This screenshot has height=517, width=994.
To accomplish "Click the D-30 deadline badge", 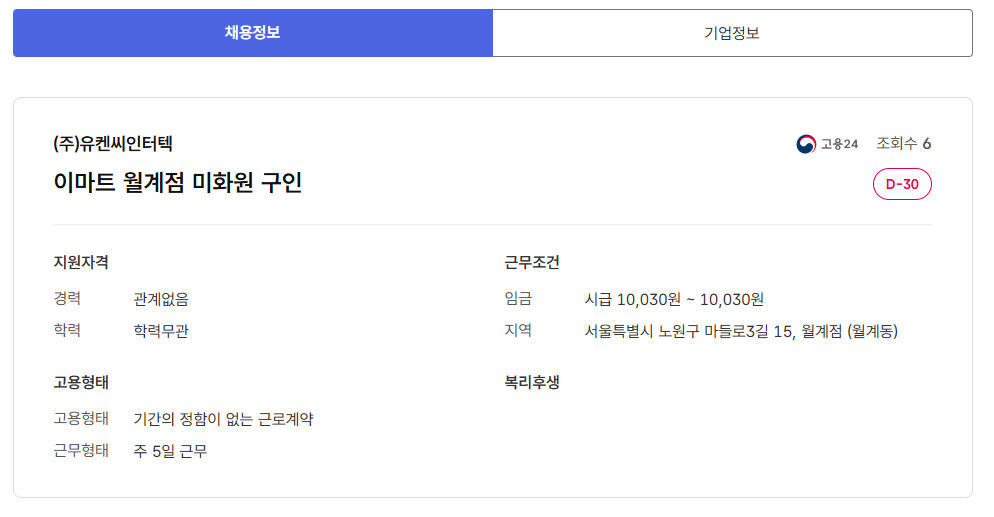I will (x=902, y=184).
